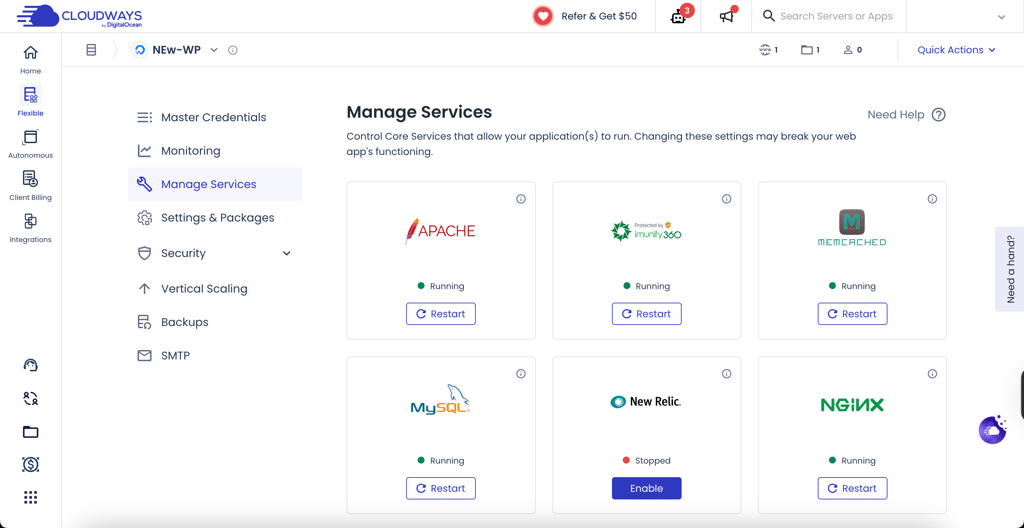
Task: Open the Need a hand? side tab
Action: pos(1010,269)
